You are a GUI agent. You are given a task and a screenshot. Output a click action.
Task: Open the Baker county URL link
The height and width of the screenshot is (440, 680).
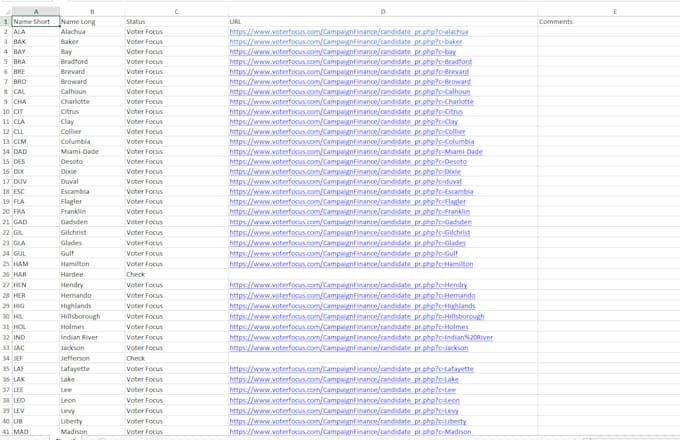(x=346, y=42)
